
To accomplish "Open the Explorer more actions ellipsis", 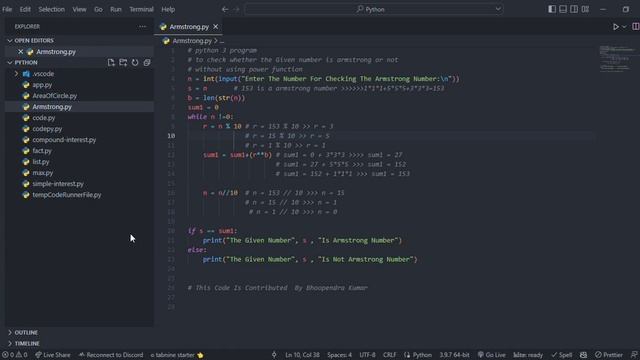I will 142,27.
